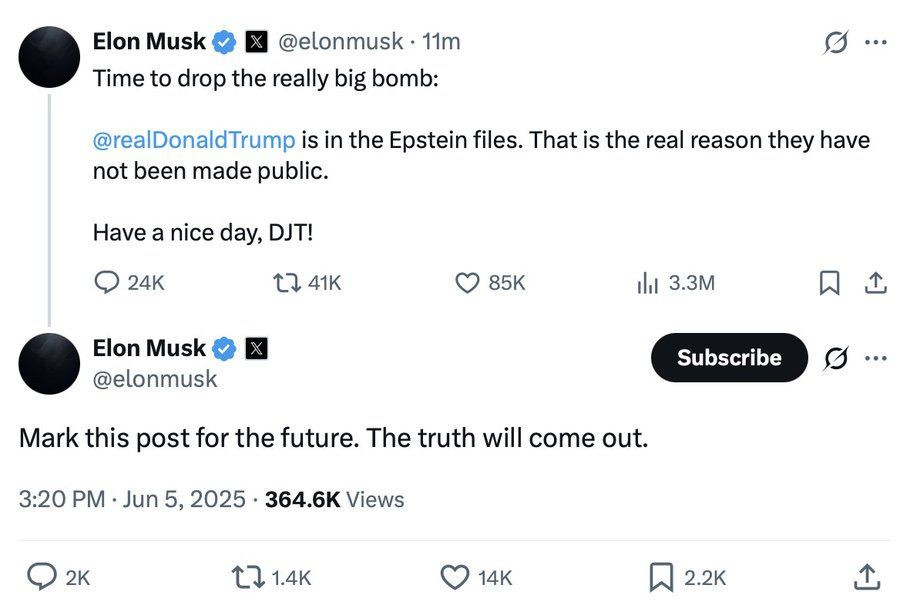View the 364.6K Views details
This screenshot has height=612, width=900.
[333, 499]
